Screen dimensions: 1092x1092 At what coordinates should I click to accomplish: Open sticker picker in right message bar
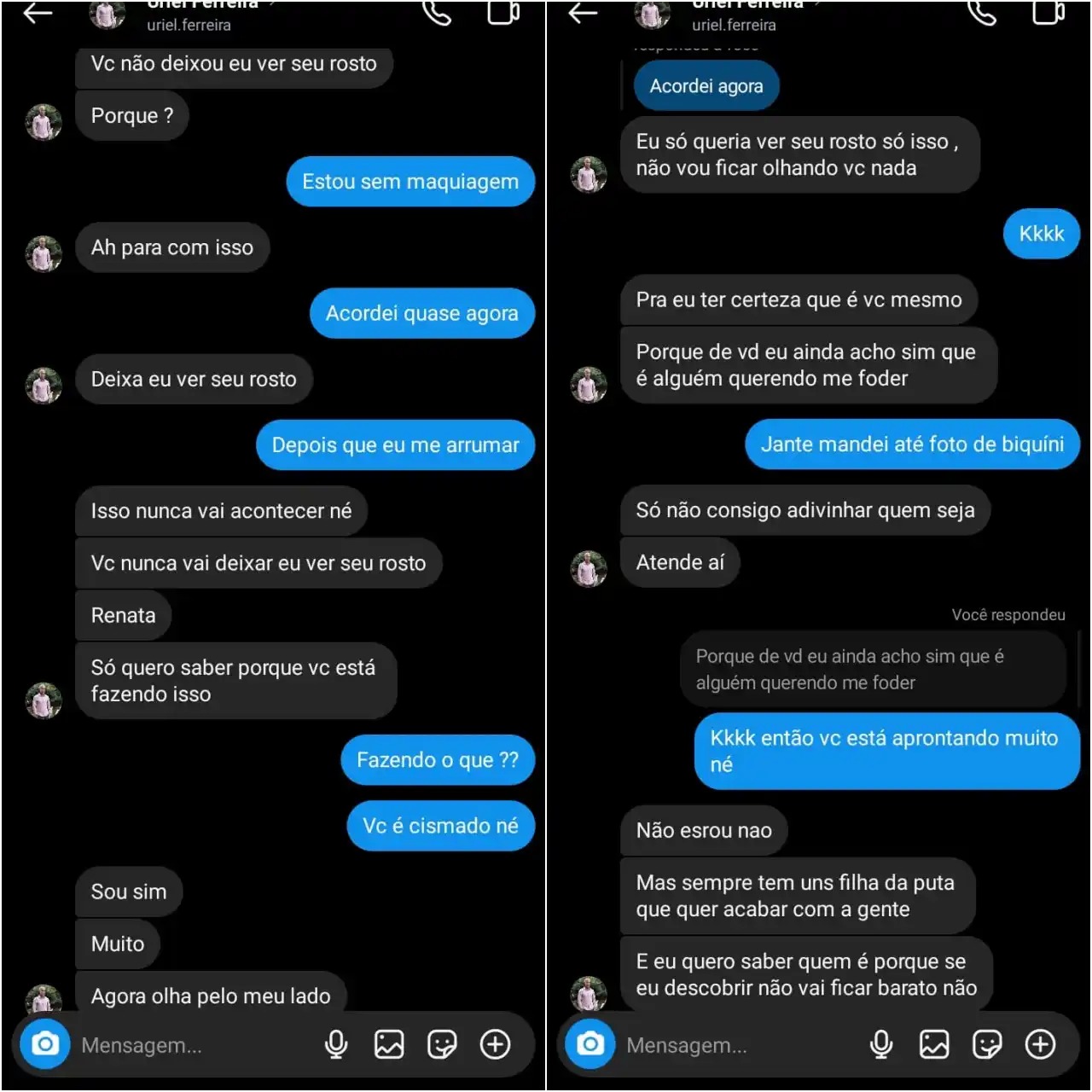[987, 1044]
